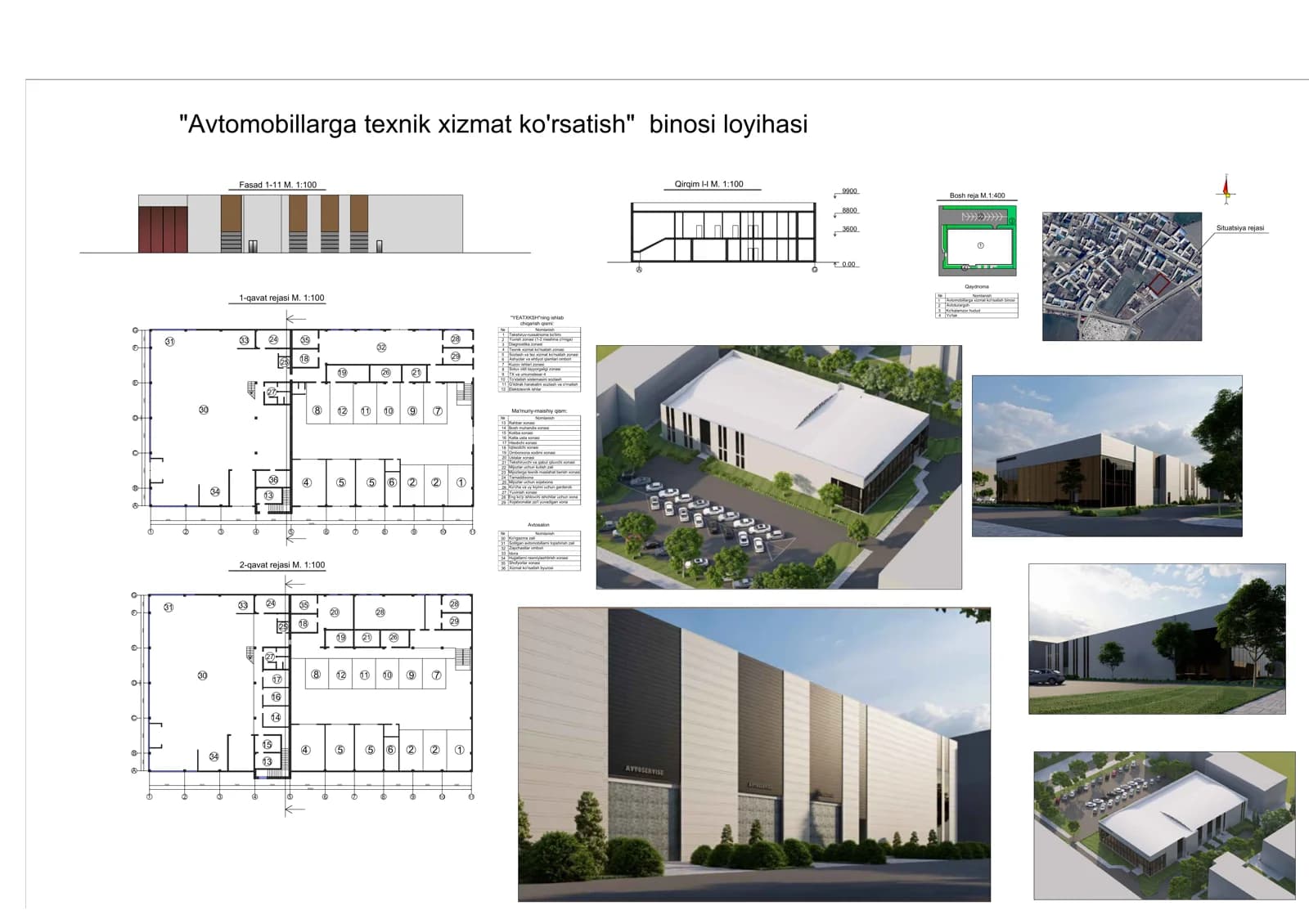The image size is (1309, 924).
Task: Click the facade elevation drawing
Action: point(300,223)
